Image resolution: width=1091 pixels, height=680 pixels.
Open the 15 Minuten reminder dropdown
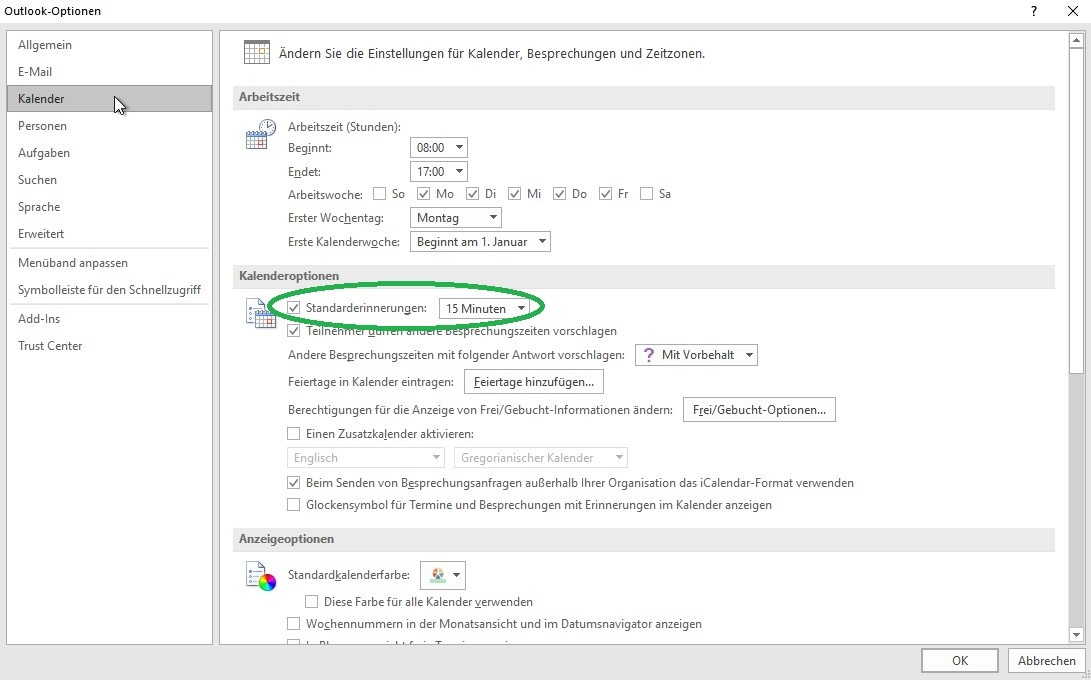coord(484,308)
